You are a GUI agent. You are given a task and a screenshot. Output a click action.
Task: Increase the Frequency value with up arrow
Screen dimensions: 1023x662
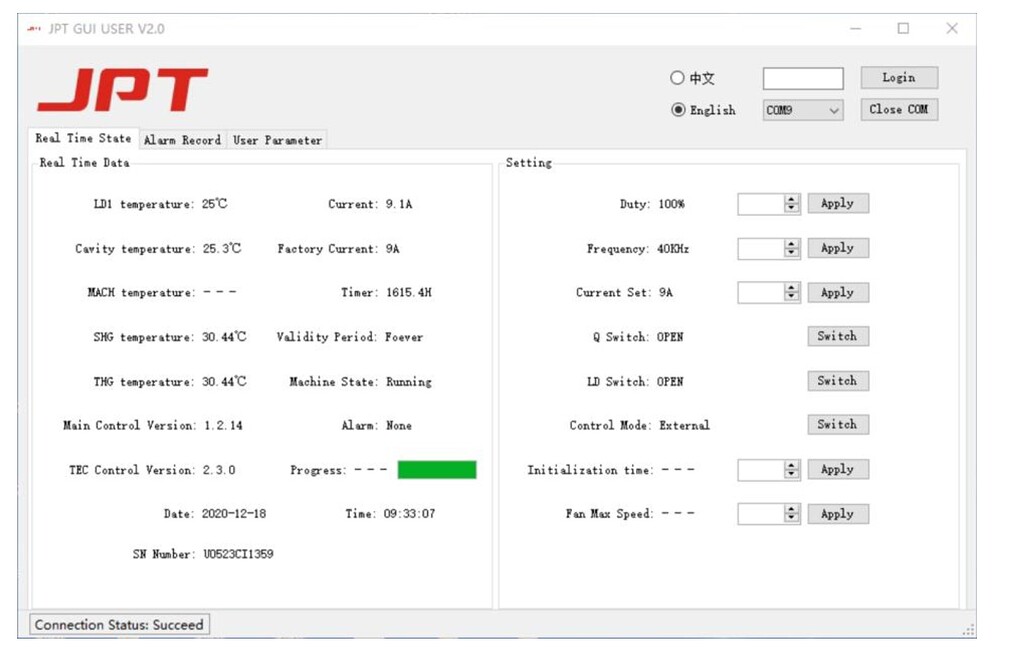[x=791, y=244]
